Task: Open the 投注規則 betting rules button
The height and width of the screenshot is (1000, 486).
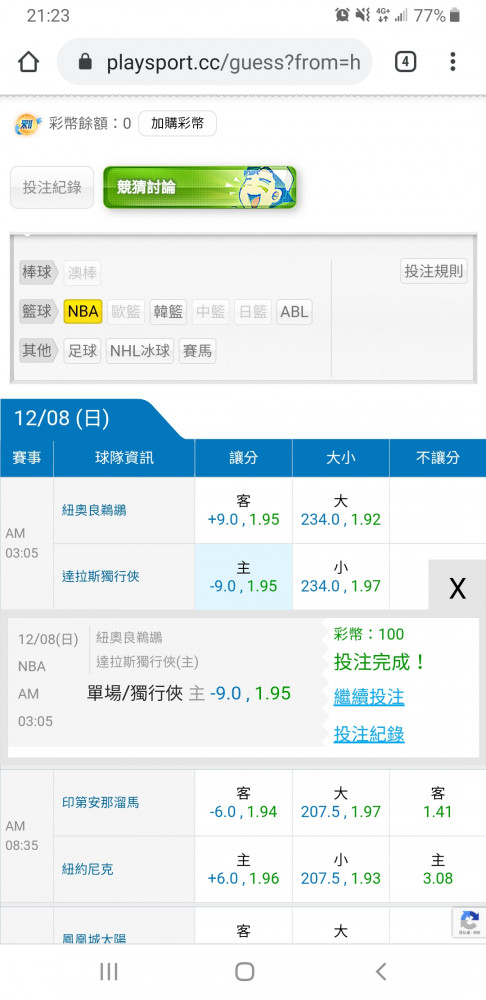Action: pos(434,271)
